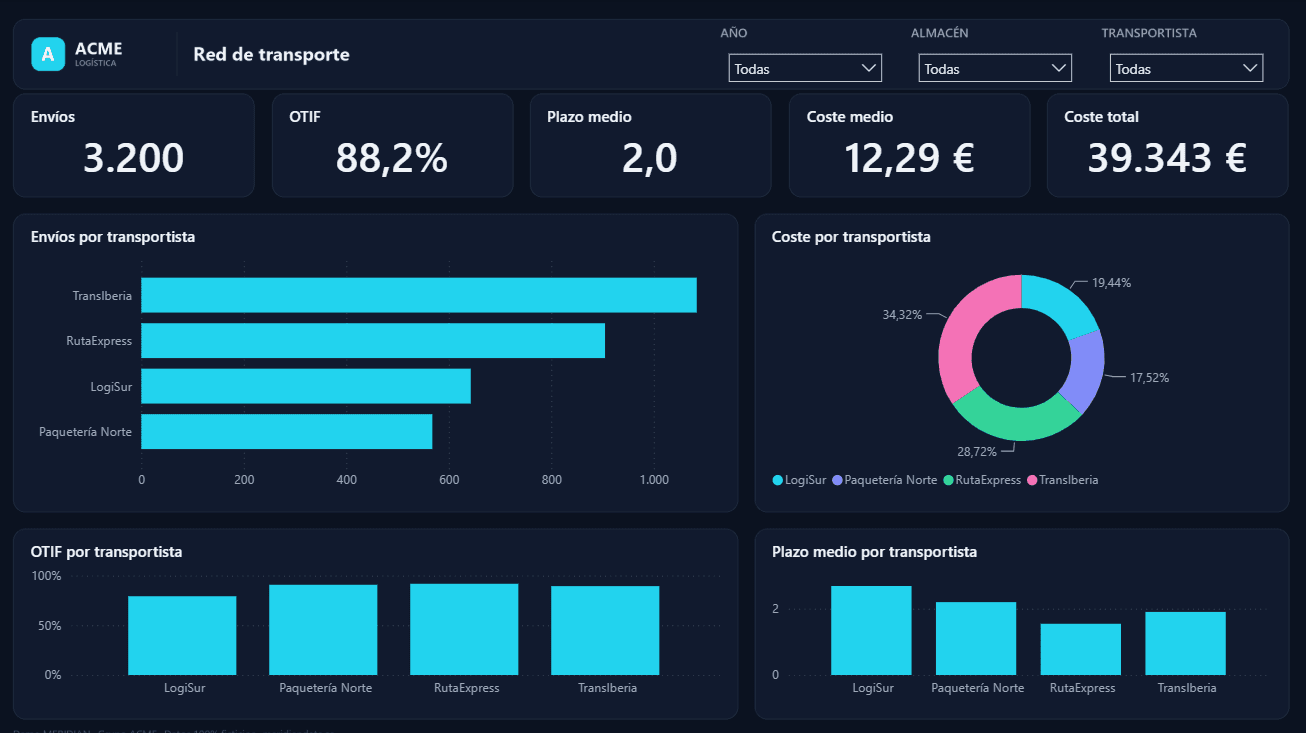Click the 34,32% donut data label

(901, 314)
